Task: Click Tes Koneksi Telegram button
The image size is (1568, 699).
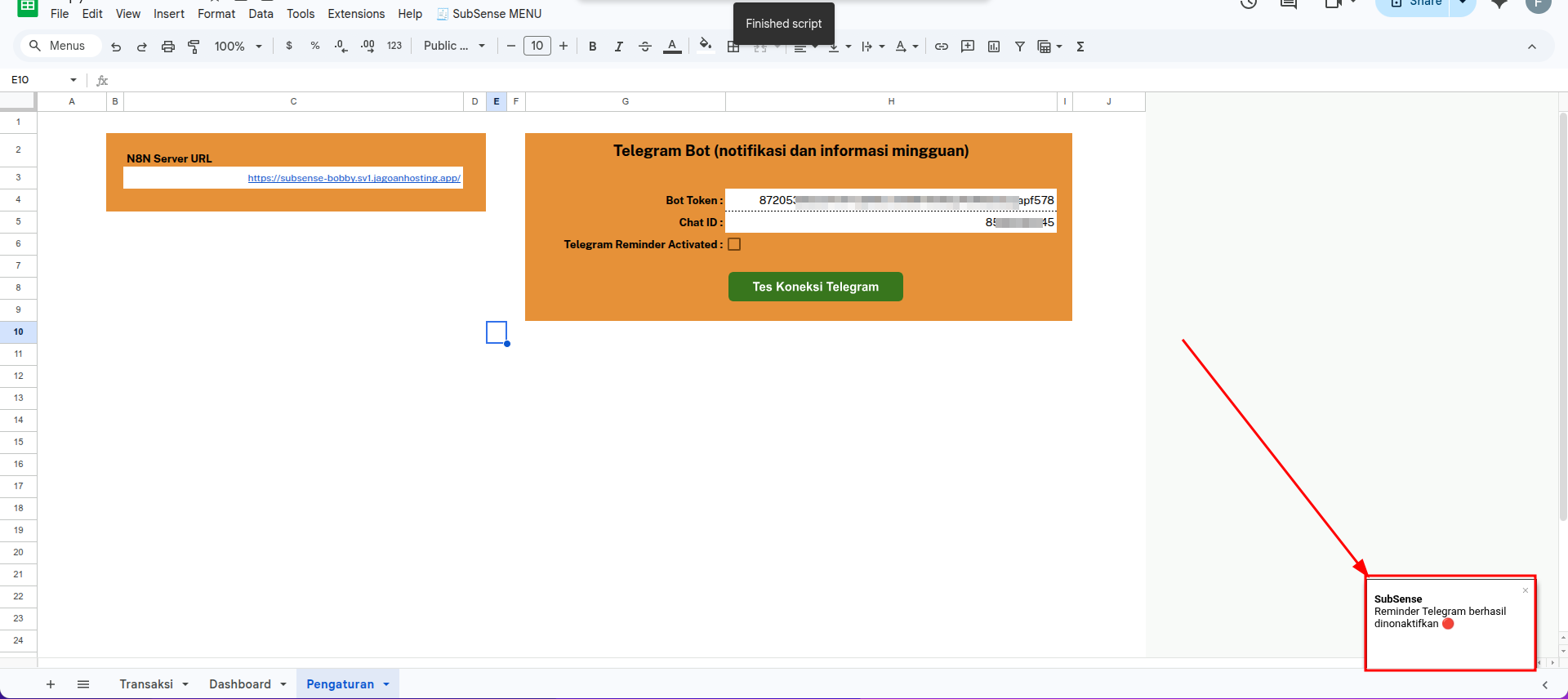Action: tap(815, 287)
